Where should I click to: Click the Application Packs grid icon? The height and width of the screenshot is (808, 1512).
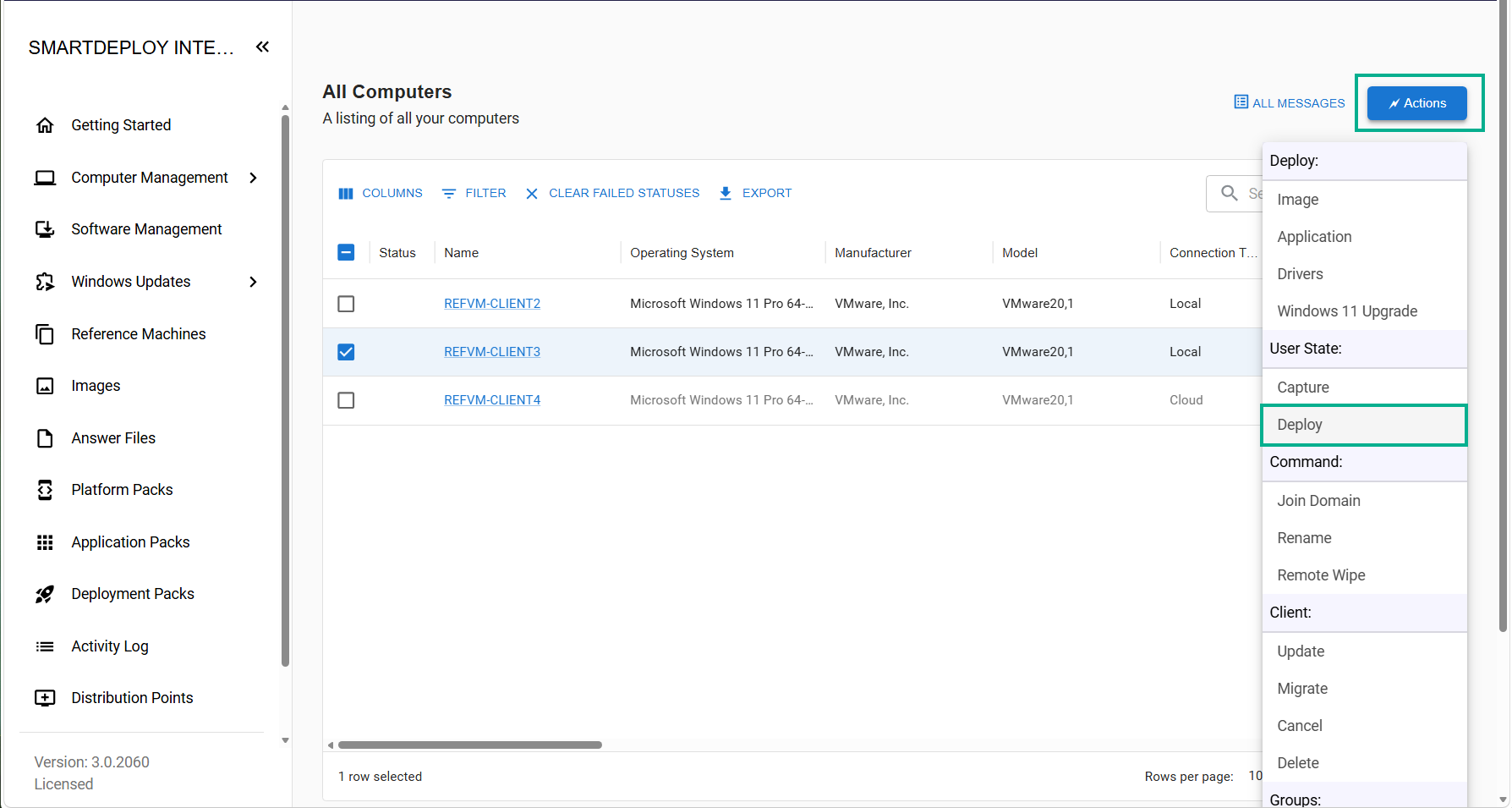[45, 542]
